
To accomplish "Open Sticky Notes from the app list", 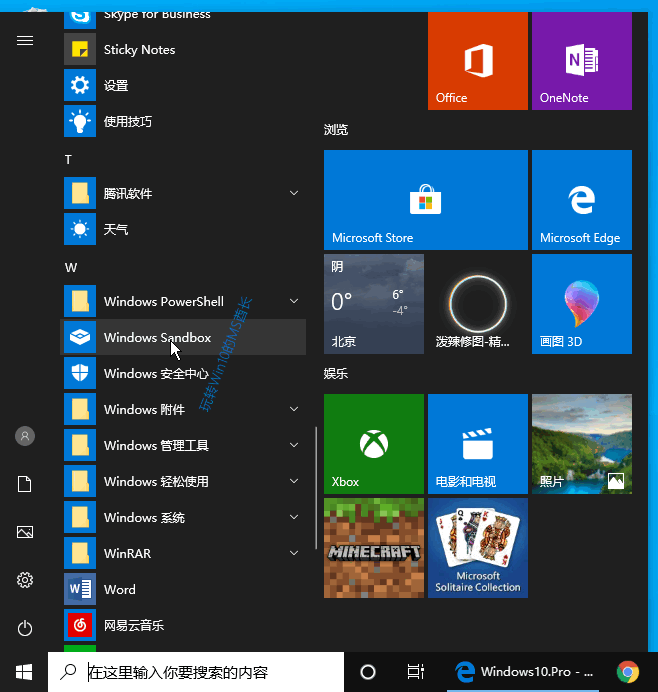I will 183,49.
